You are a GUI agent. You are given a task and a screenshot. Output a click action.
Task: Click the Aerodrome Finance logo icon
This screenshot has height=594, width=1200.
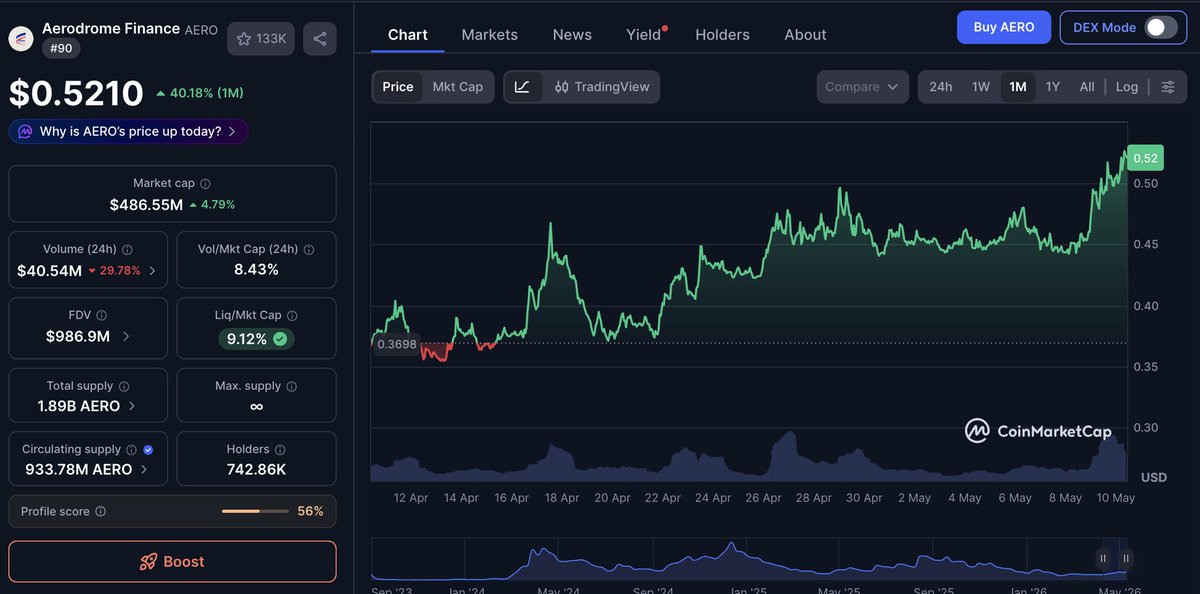coord(21,38)
